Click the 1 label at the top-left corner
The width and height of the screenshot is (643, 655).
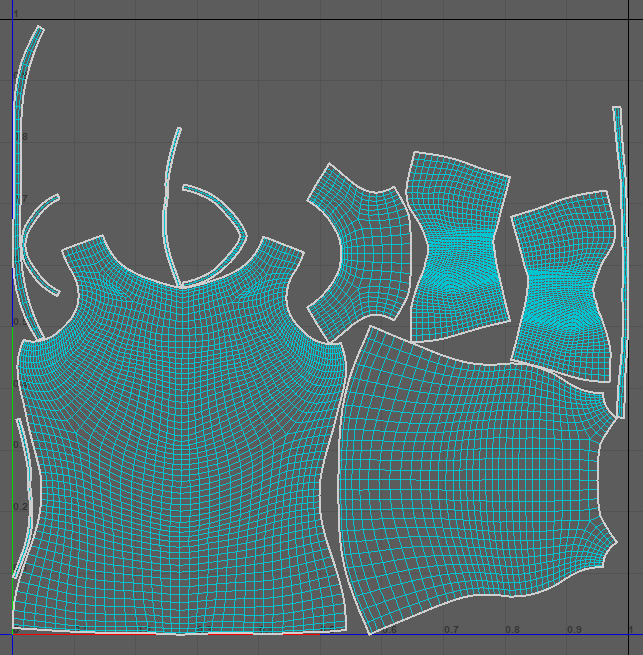pyautogui.click(x=17, y=13)
